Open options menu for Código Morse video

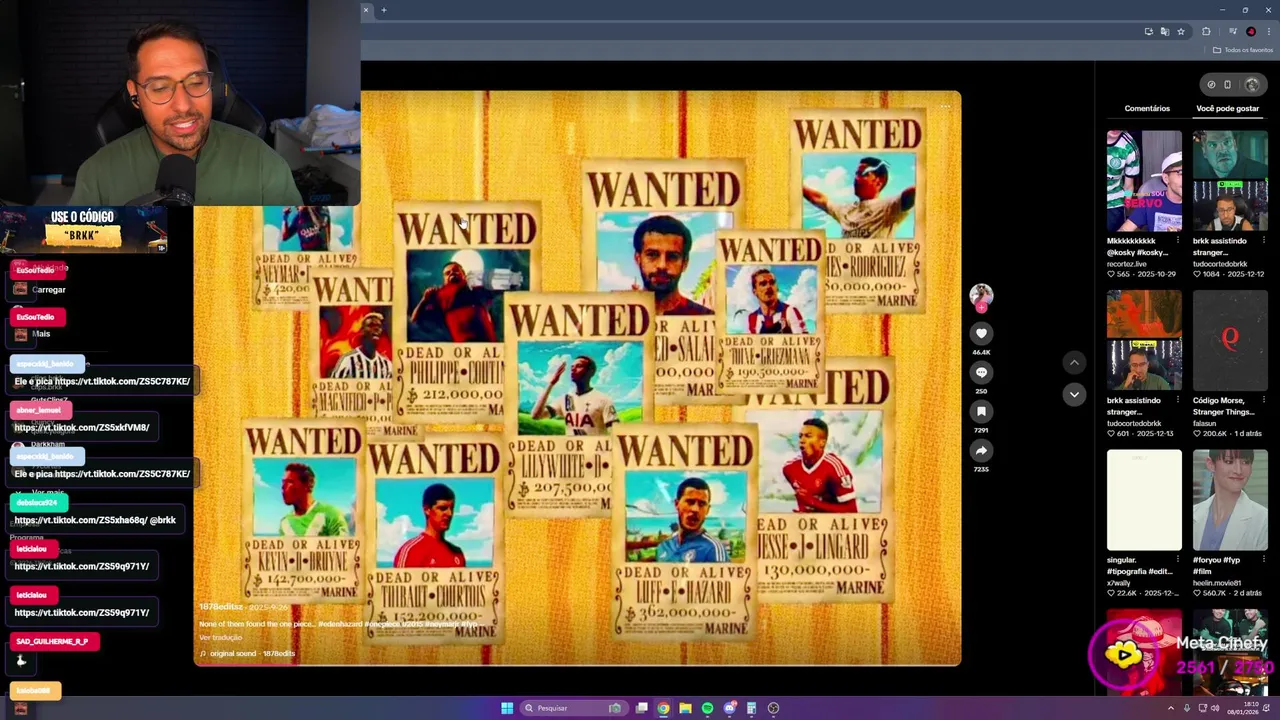click(1263, 400)
